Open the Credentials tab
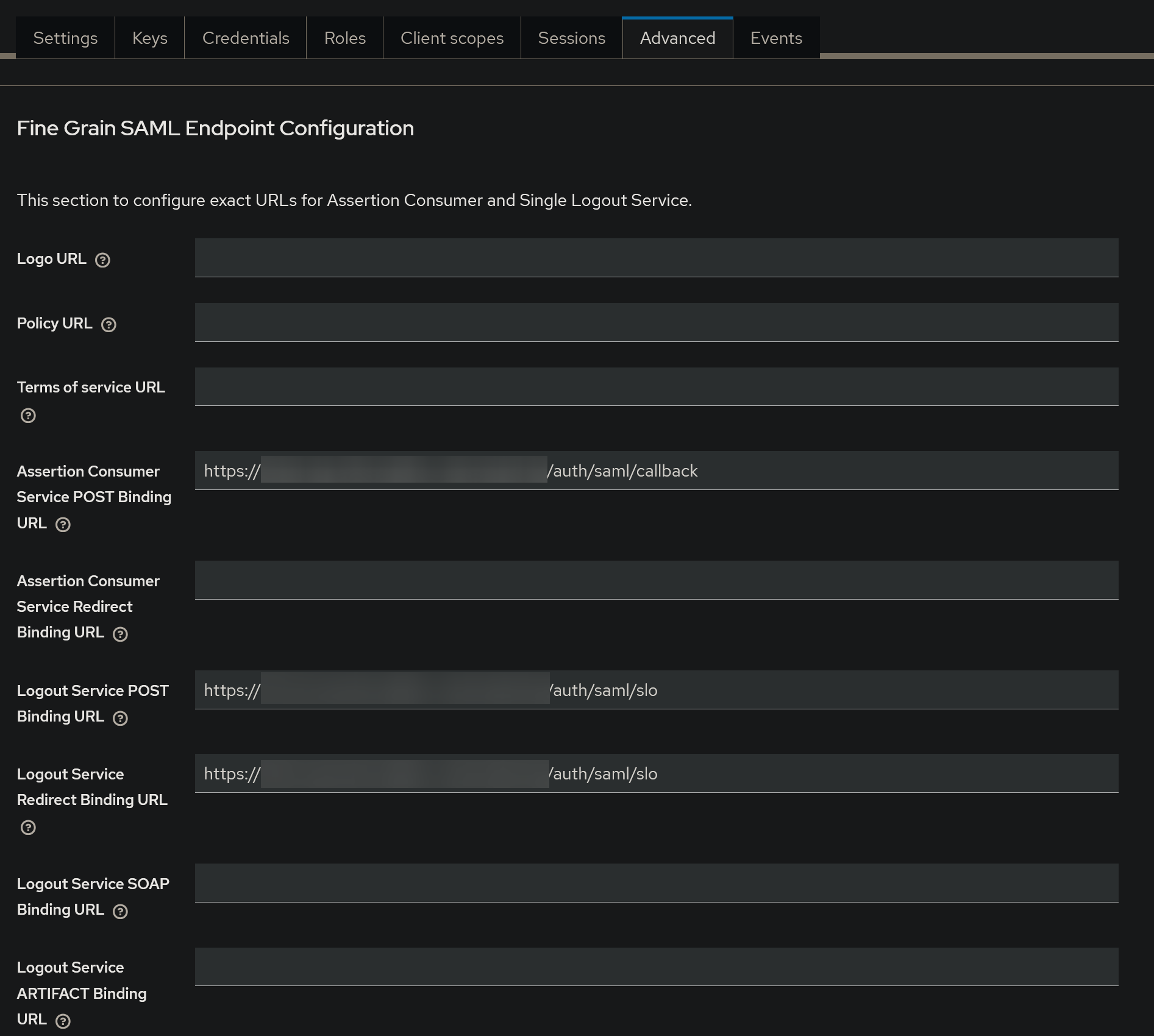Image resolution: width=1154 pixels, height=1036 pixels. pyautogui.click(x=246, y=38)
